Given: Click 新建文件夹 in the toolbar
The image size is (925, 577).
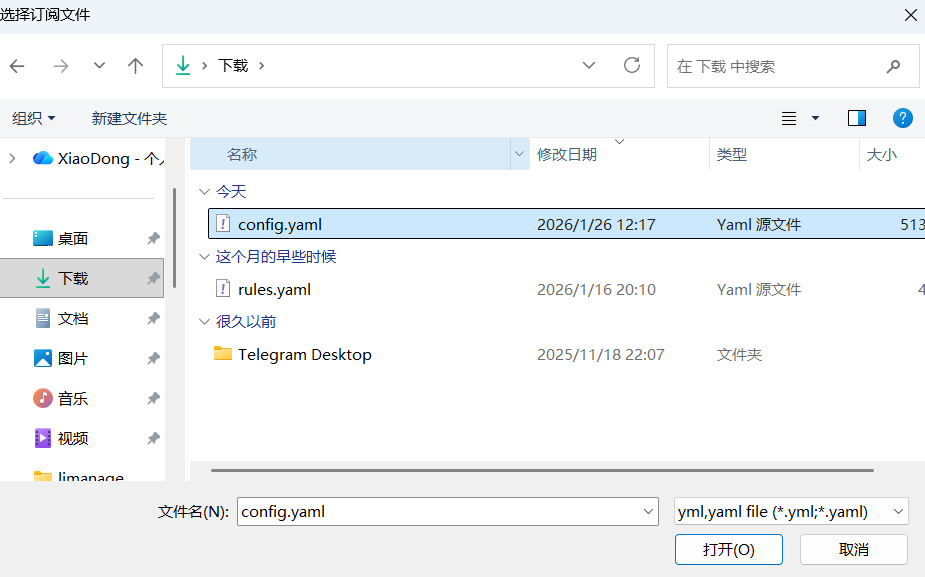Looking at the screenshot, I should [x=129, y=118].
